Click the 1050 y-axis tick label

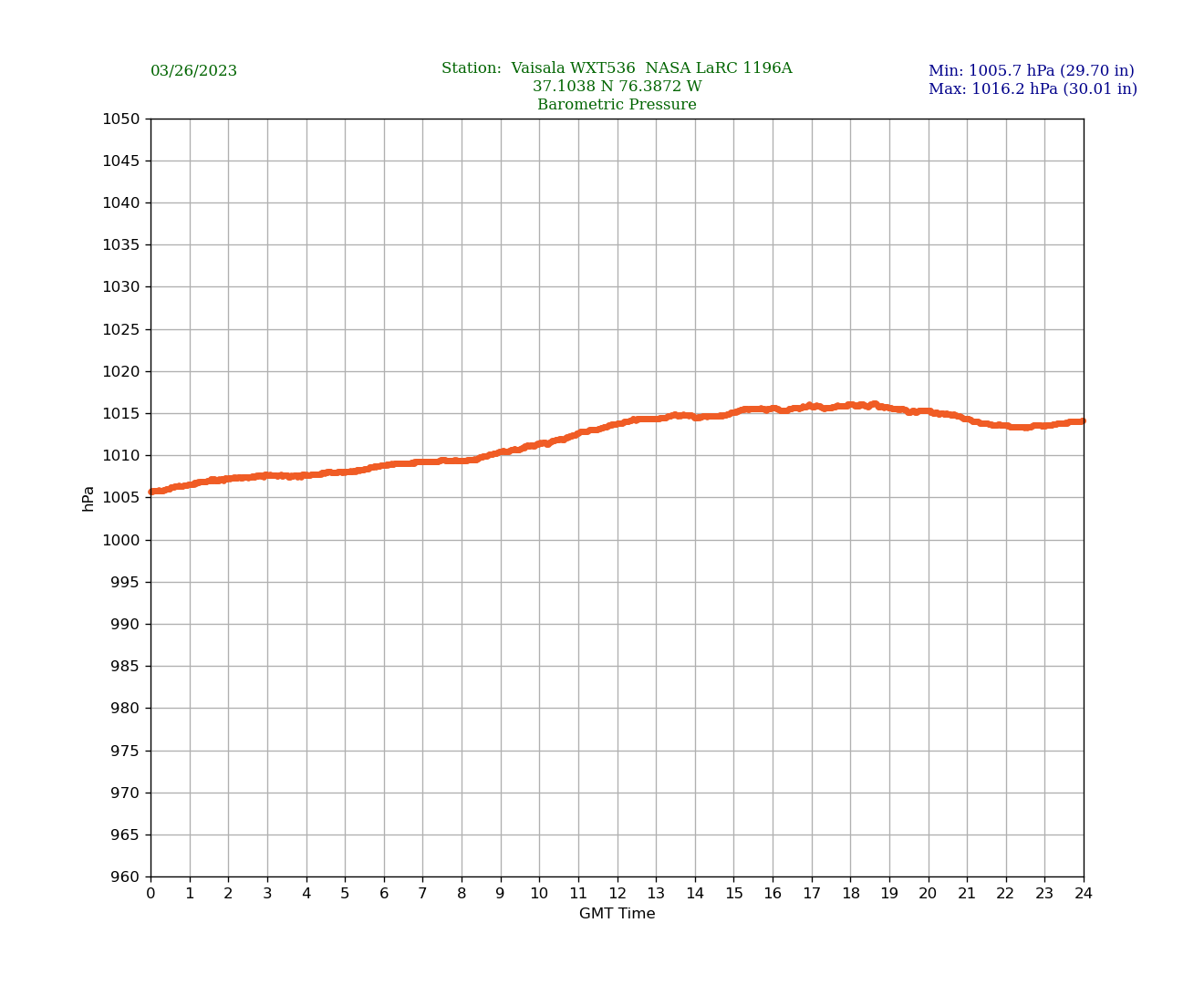121,119
